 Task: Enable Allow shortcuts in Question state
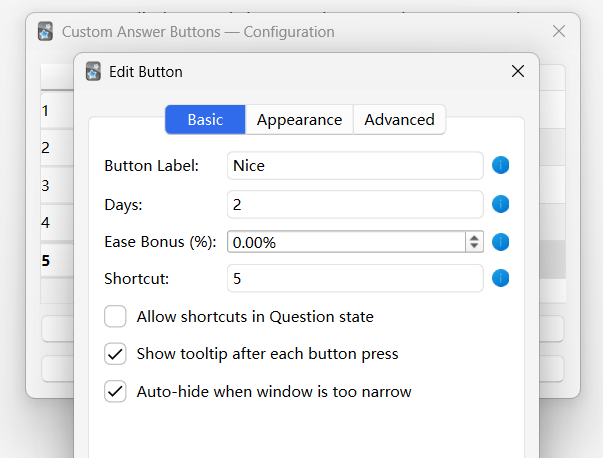[115, 316]
